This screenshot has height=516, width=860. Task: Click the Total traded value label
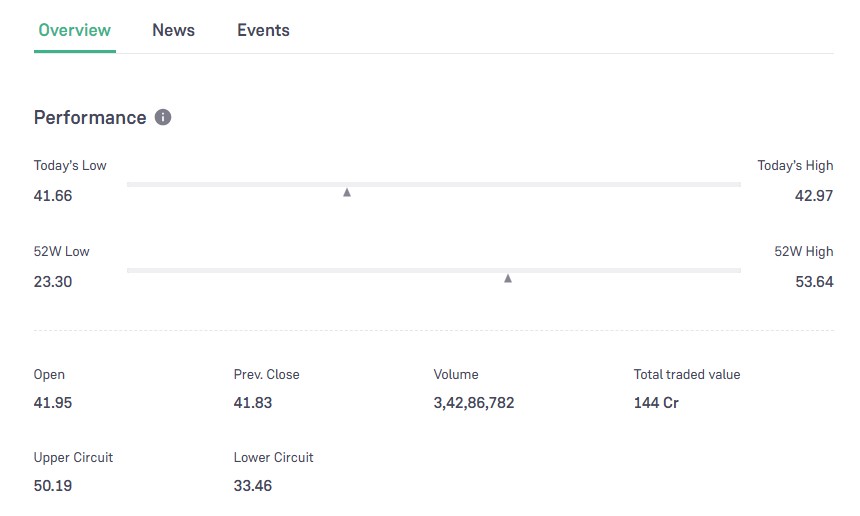pyautogui.click(x=687, y=374)
